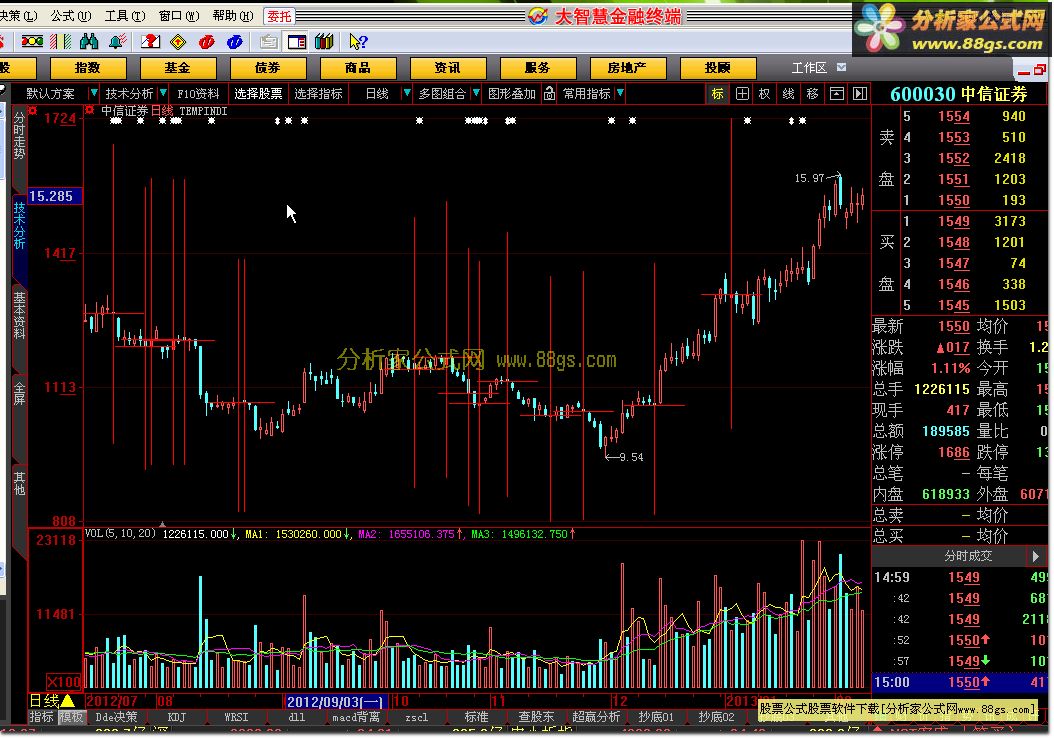1054x738 pixels.
Task: Click the alarm bell alert icon
Action: click(118, 42)
